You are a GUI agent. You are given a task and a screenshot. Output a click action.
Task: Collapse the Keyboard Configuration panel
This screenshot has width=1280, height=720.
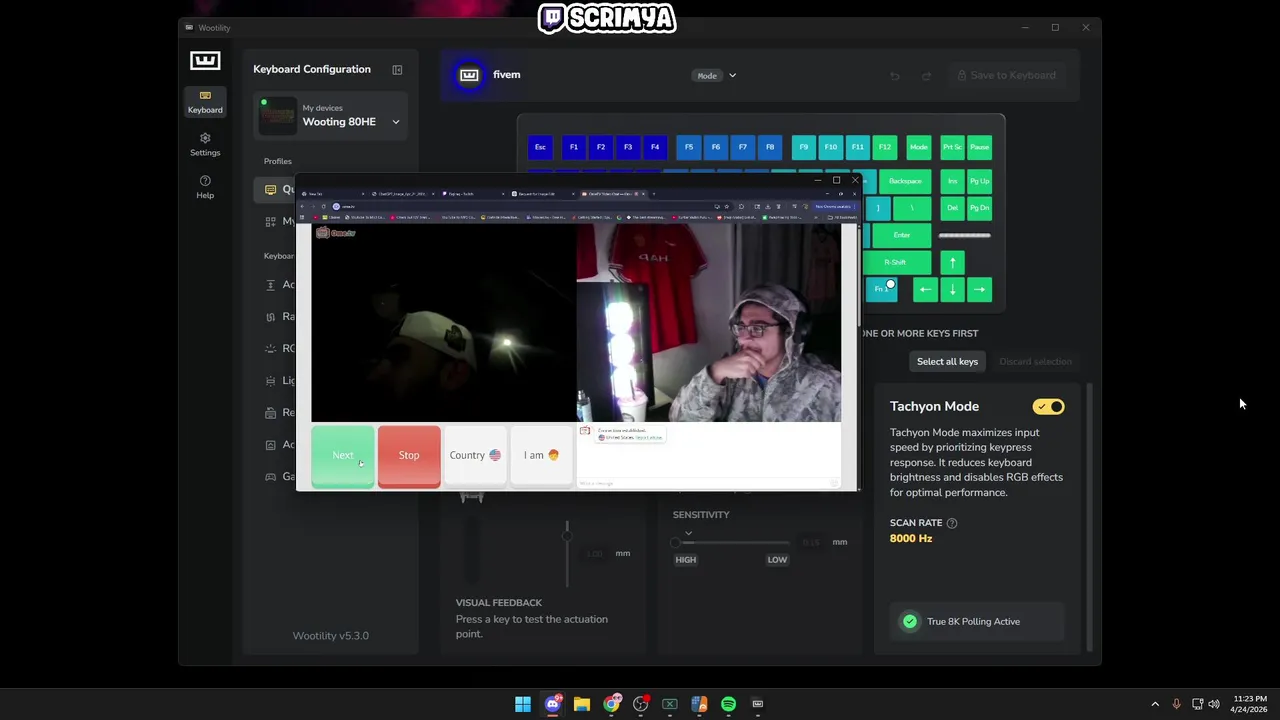(x=397, y=70)
